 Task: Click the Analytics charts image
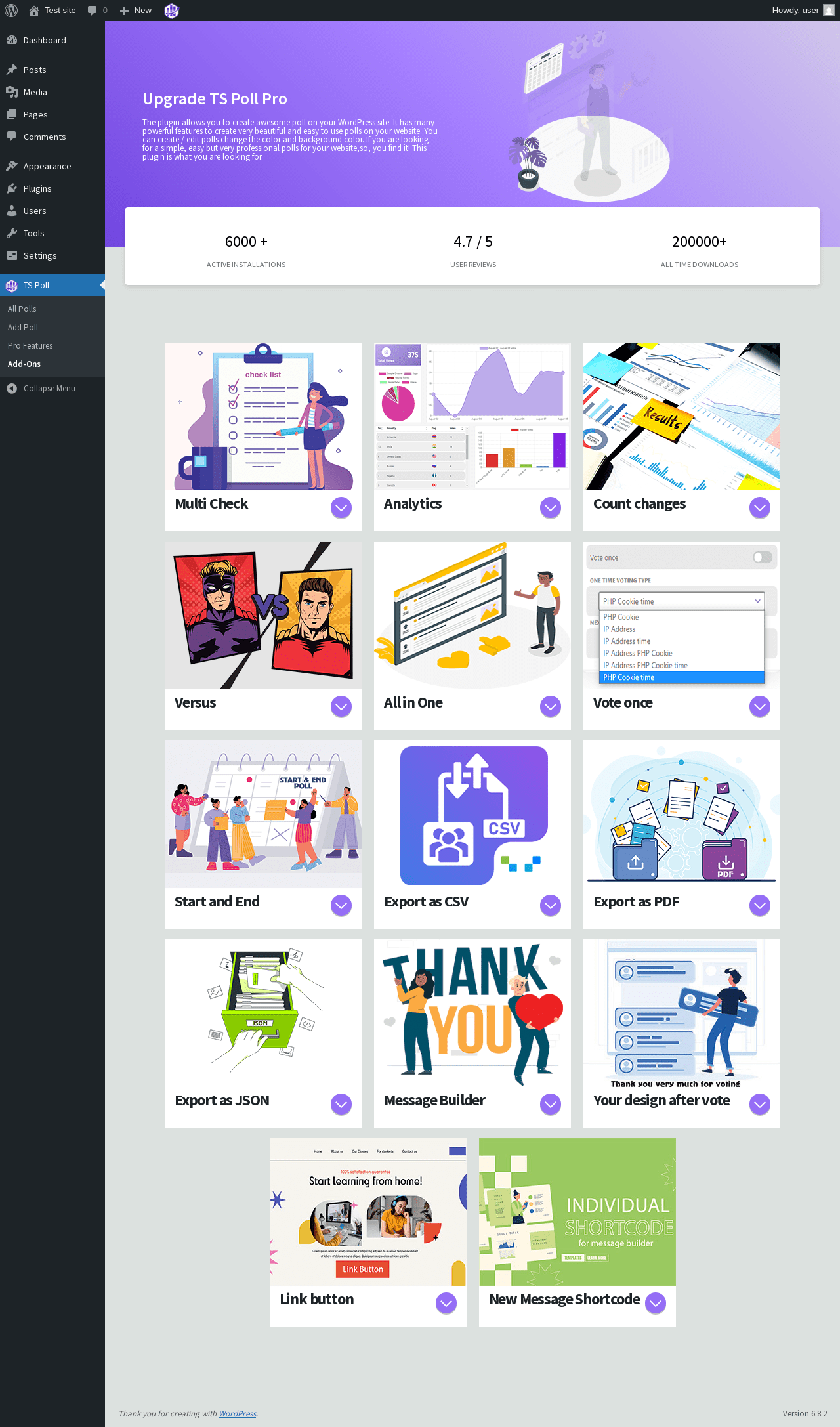[x=472, y=416]
